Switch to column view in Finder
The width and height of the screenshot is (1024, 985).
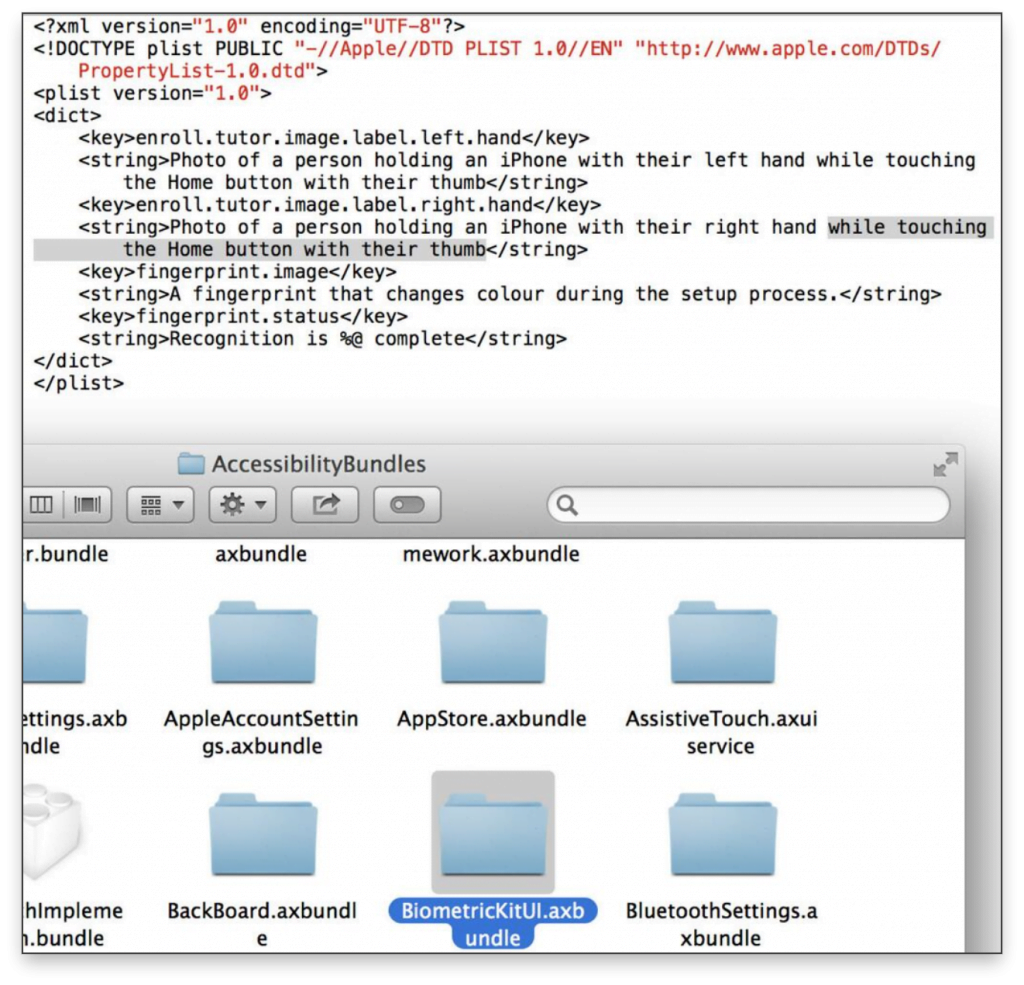tap(42, 505)
